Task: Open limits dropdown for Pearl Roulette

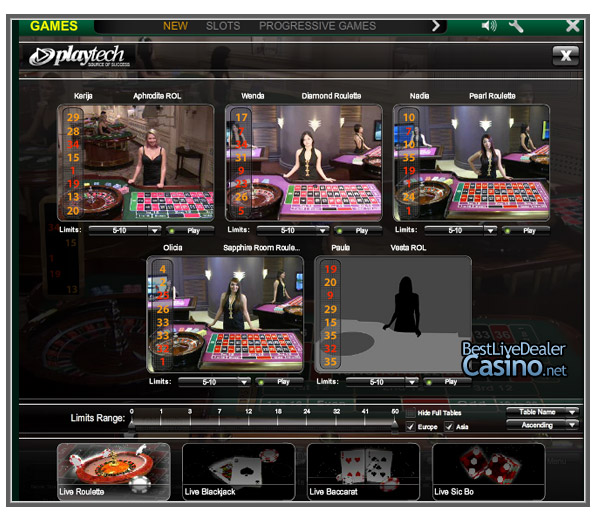Action: click(460, 231)
